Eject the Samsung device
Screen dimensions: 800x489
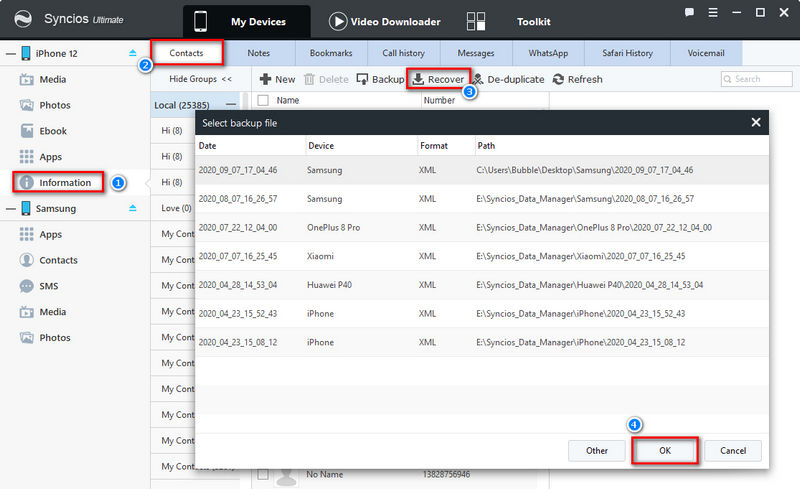click(x=133, y=208)
